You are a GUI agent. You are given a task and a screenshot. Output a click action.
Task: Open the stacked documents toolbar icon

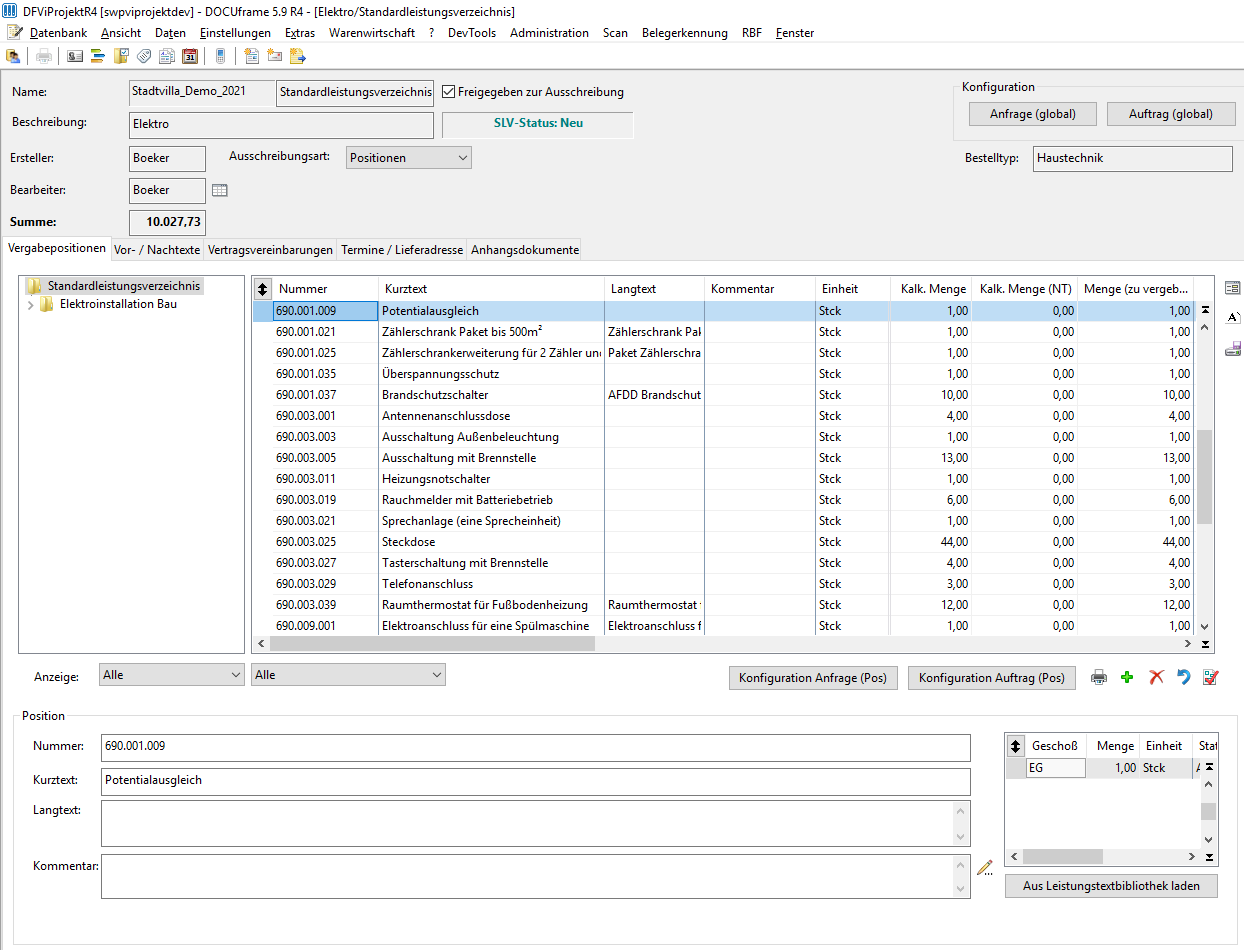click(x=167, y=56)
